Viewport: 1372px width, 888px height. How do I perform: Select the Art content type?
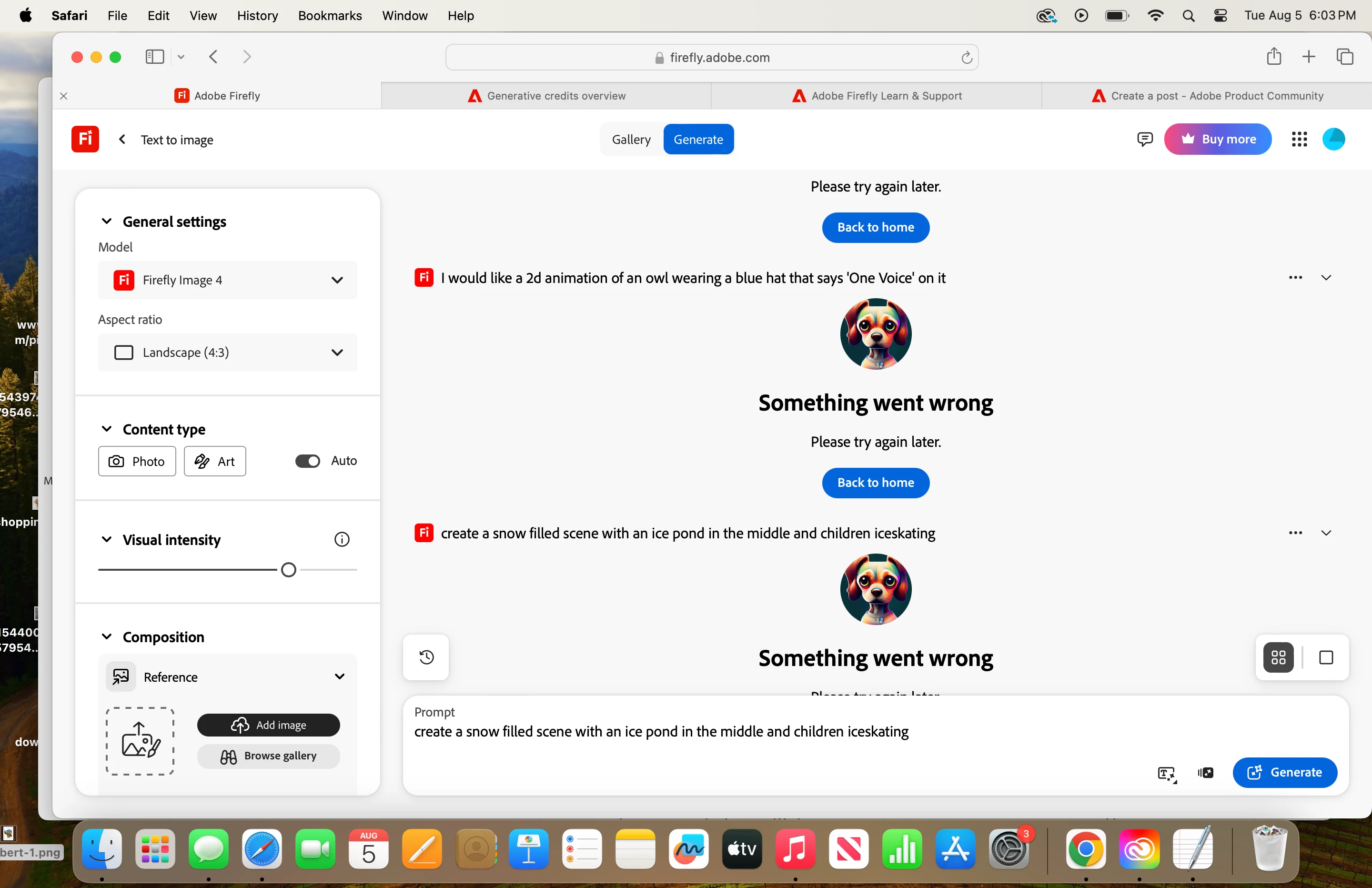215,461
